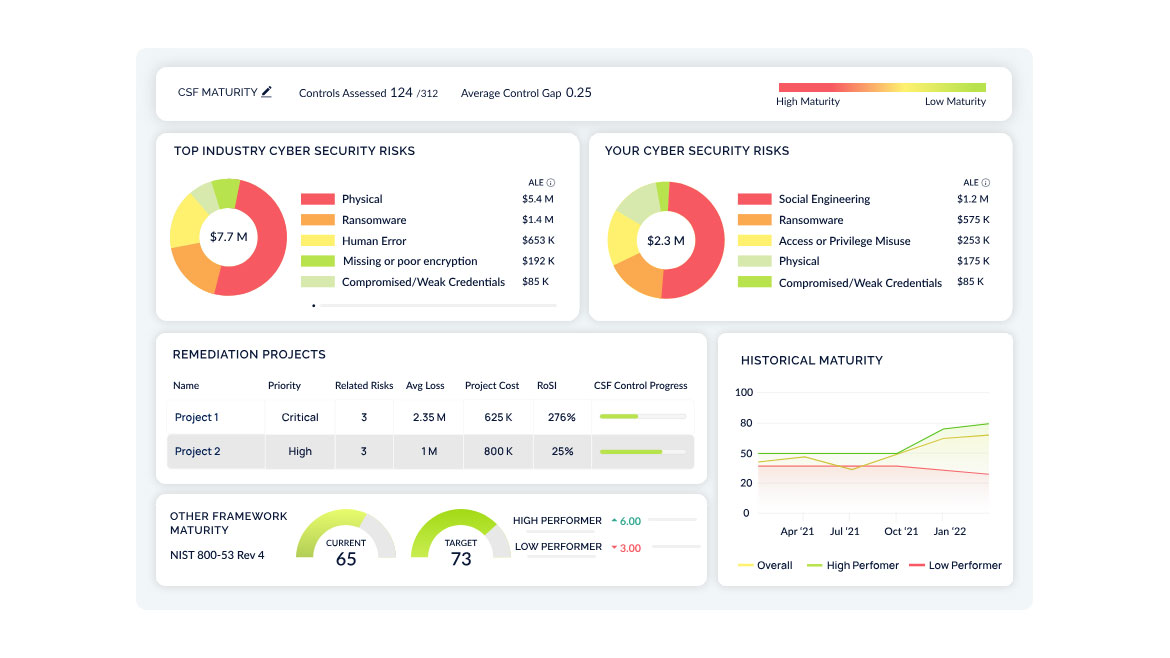This screenshot has height=658, width=1170.
Task: Open the Project 2 row
Action: (x=197, y=451)
